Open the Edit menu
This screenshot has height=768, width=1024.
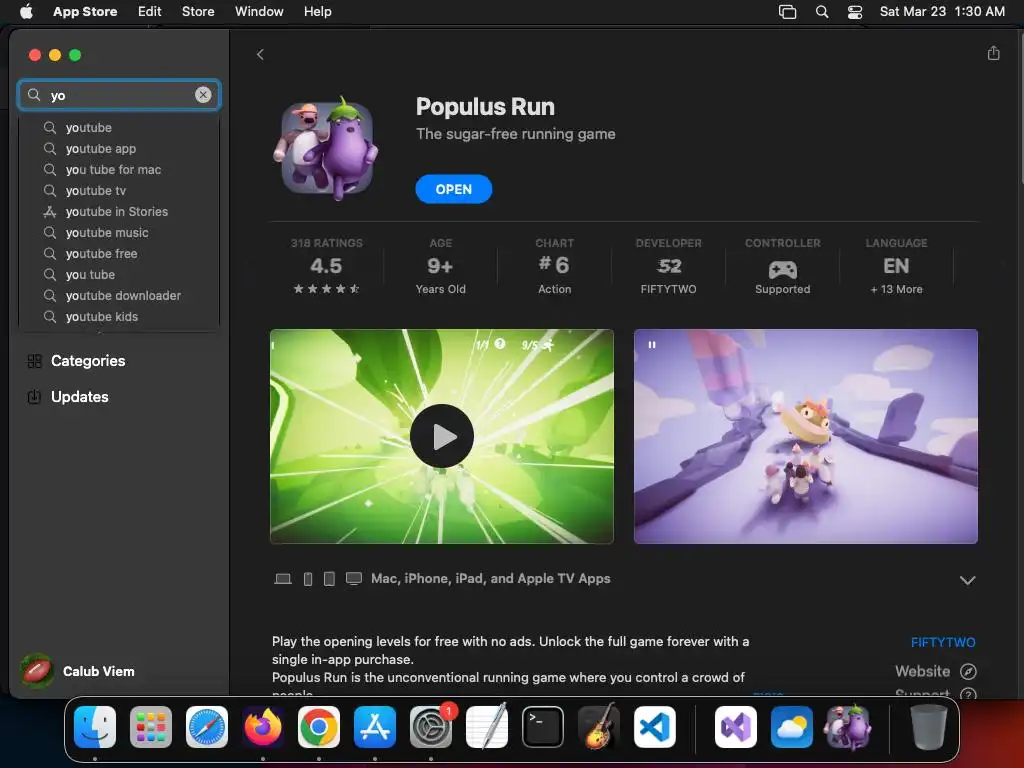tap(150, 11)
